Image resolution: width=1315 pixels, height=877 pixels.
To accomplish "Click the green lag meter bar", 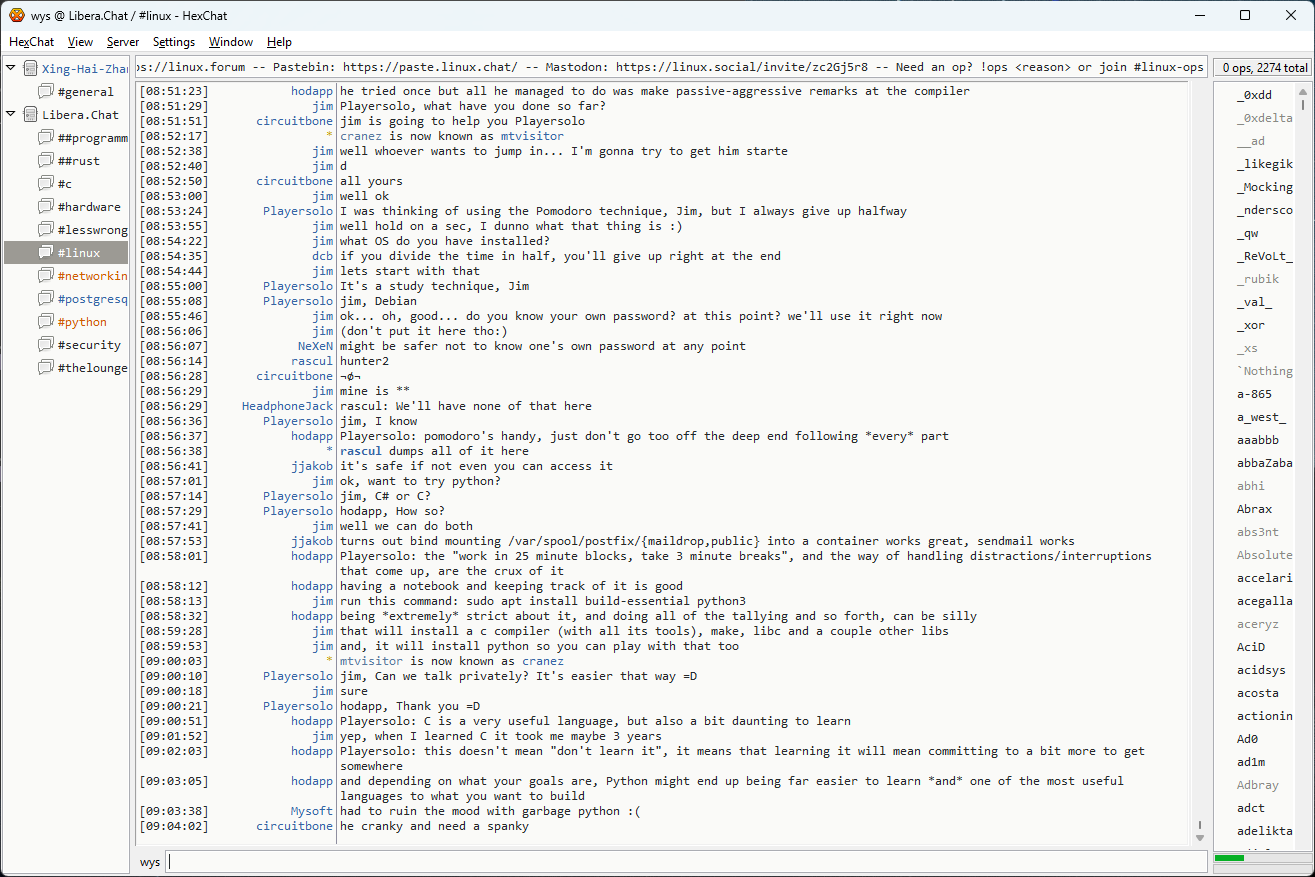I will 1229,858.
